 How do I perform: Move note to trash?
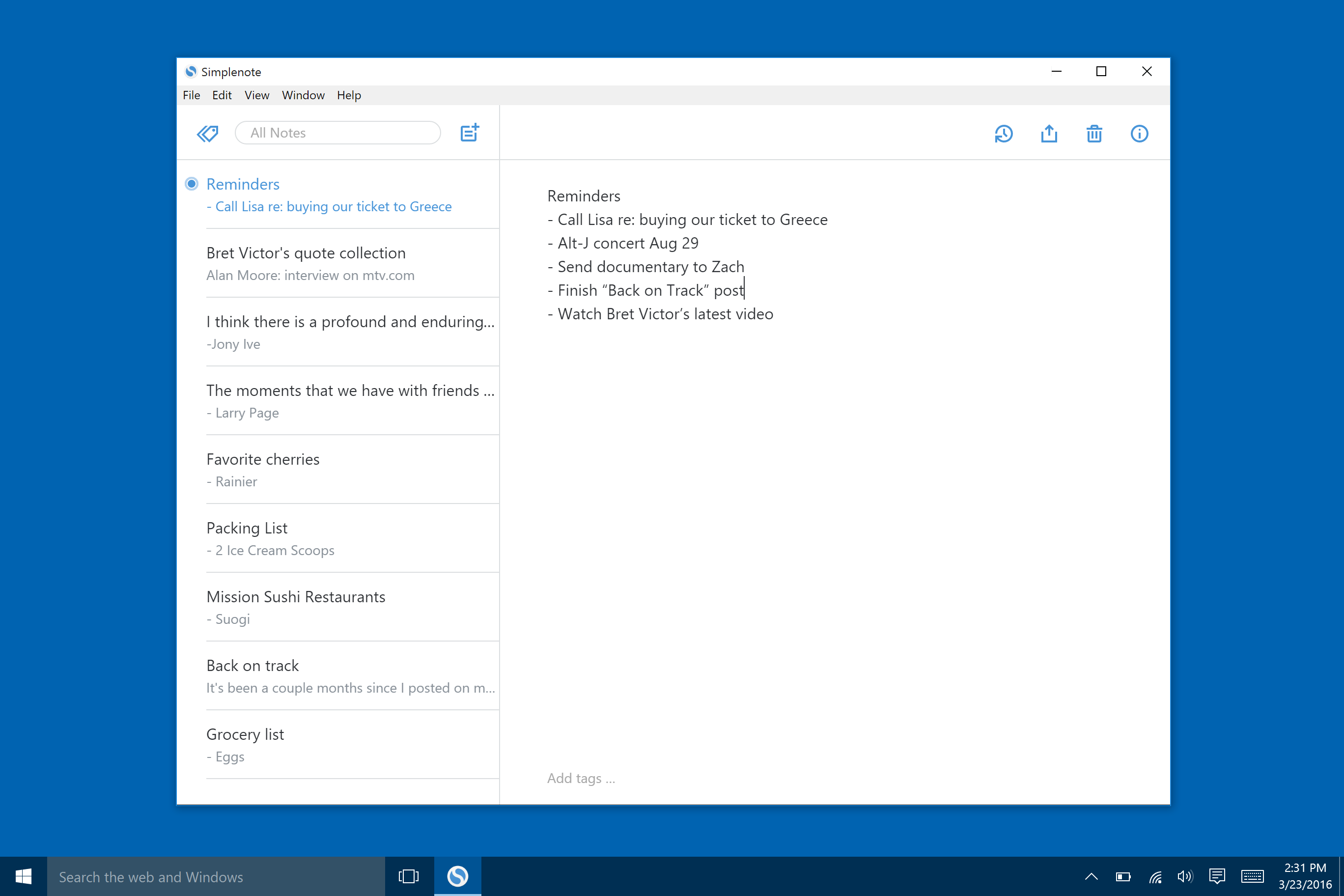[x=1093, y=134]
